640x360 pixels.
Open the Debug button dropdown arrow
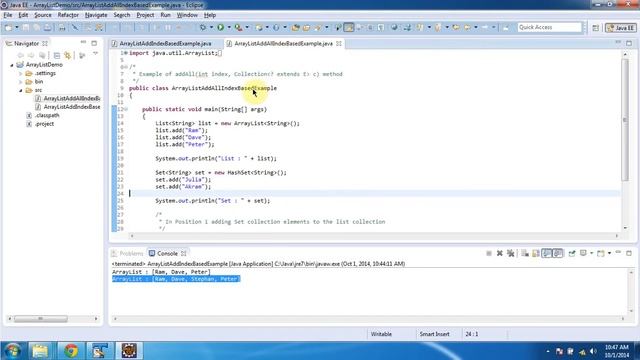coord(211,27)
